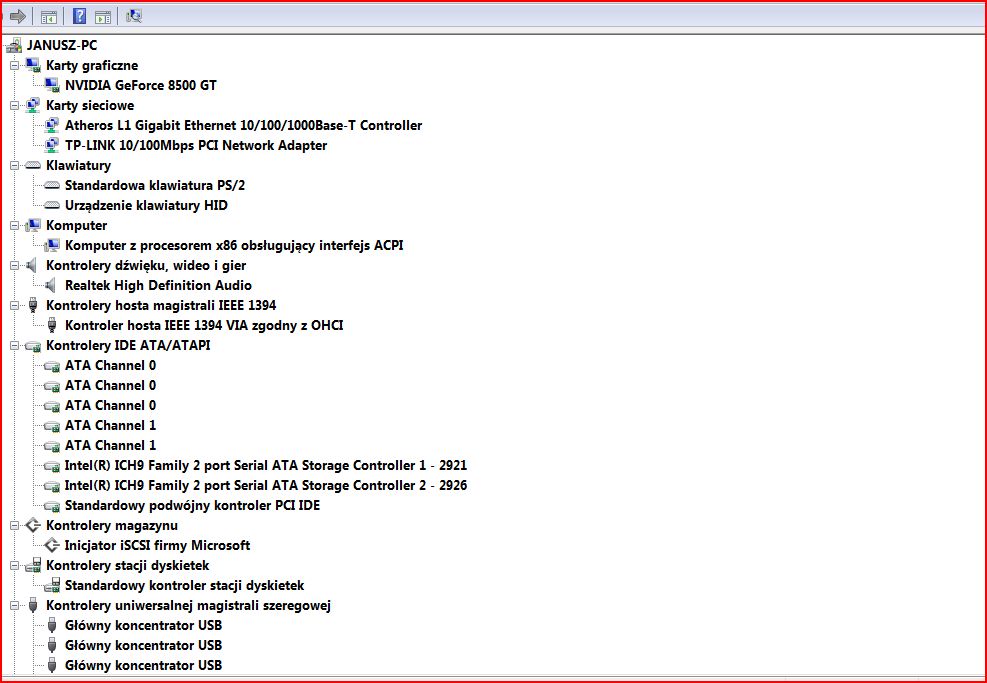987x683 pixels.
Task: Click the Realtek High Definition Audio speaker icon
Action: 51,286
